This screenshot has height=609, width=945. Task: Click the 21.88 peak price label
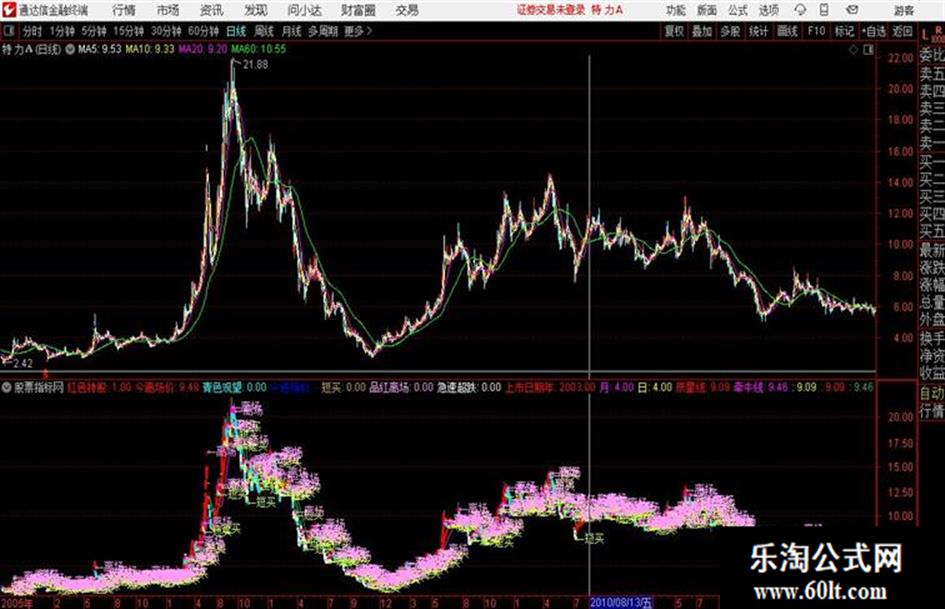[x=255, y=65]
